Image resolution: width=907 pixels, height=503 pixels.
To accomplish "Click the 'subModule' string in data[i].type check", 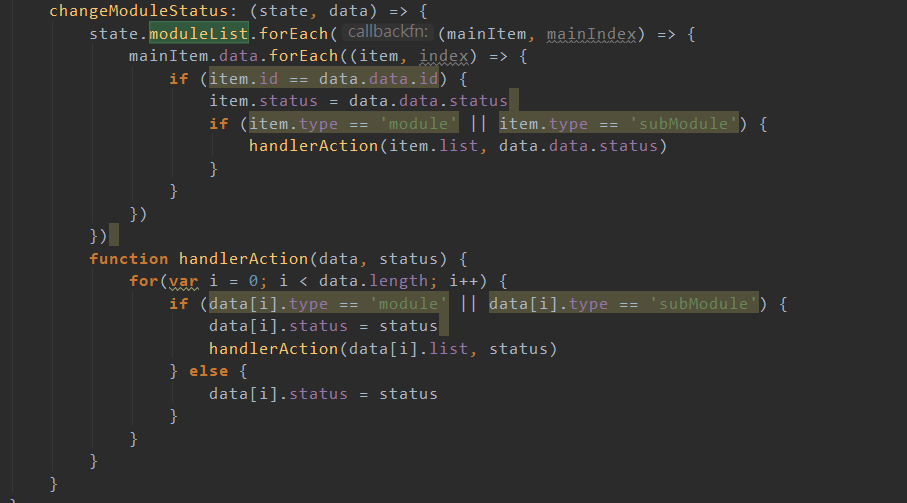I will (x=703, y=304).
